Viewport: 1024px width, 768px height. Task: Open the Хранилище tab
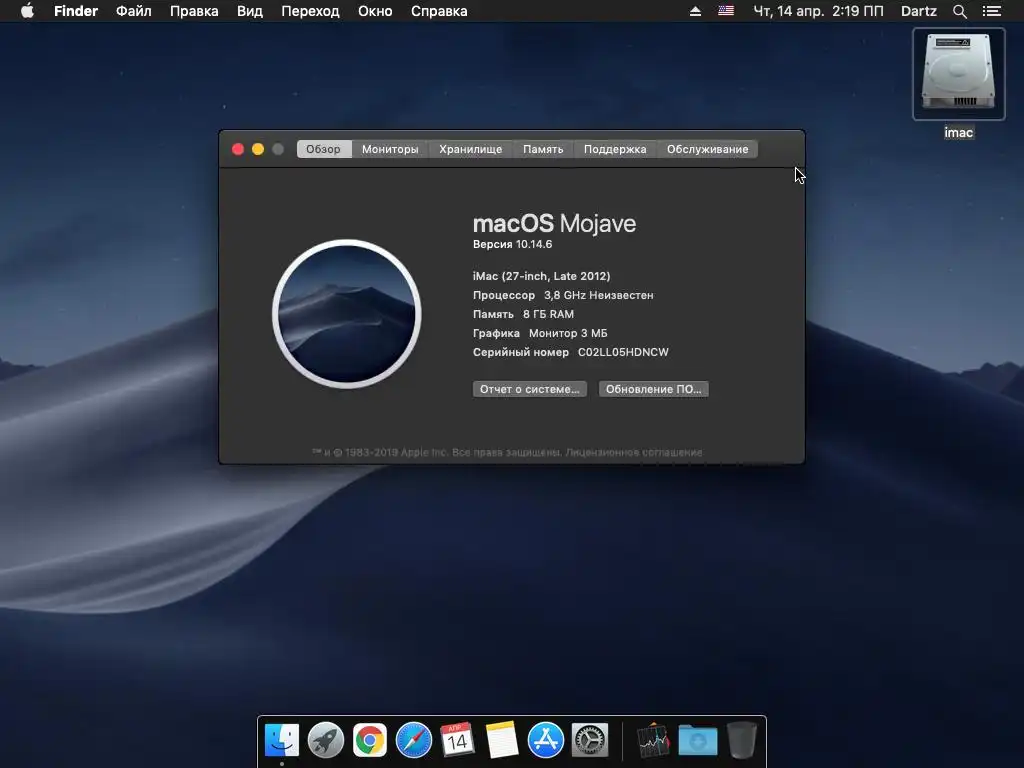pyautogui.click(x=470, y=149)
